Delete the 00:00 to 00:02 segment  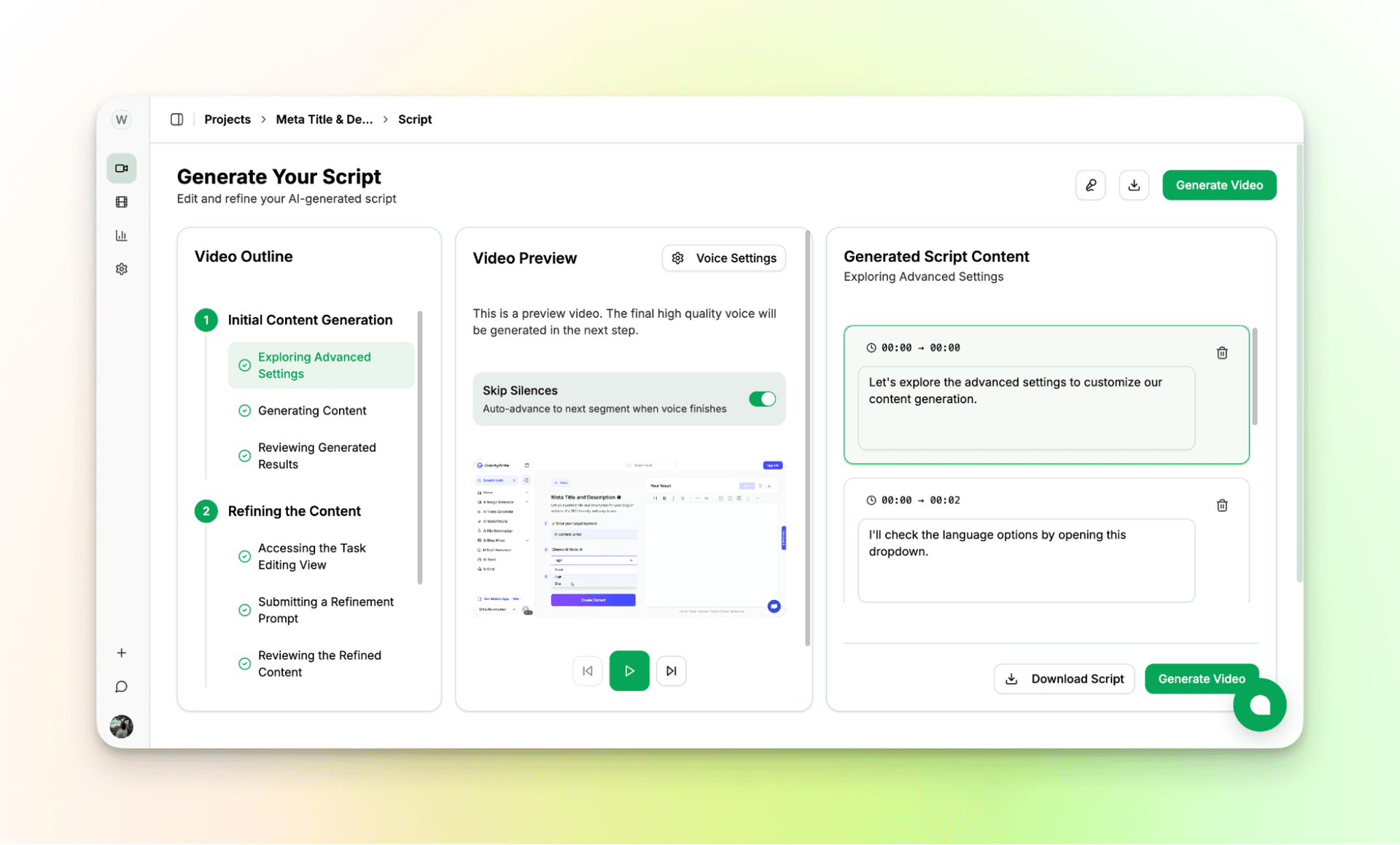point(1221,505)
